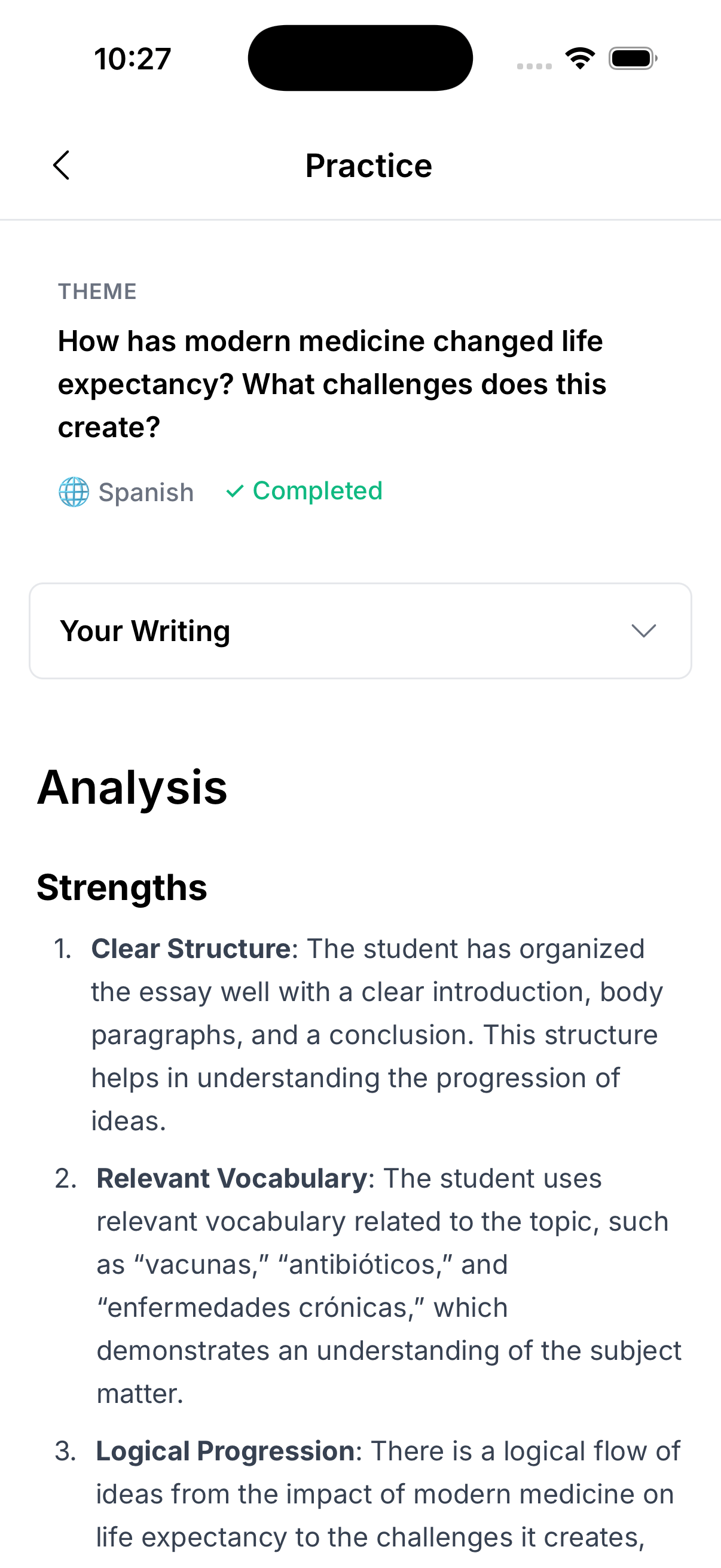Tap the Practice title in header
The height and width of the screenshot is (1568, 721).
pos(368,165)
